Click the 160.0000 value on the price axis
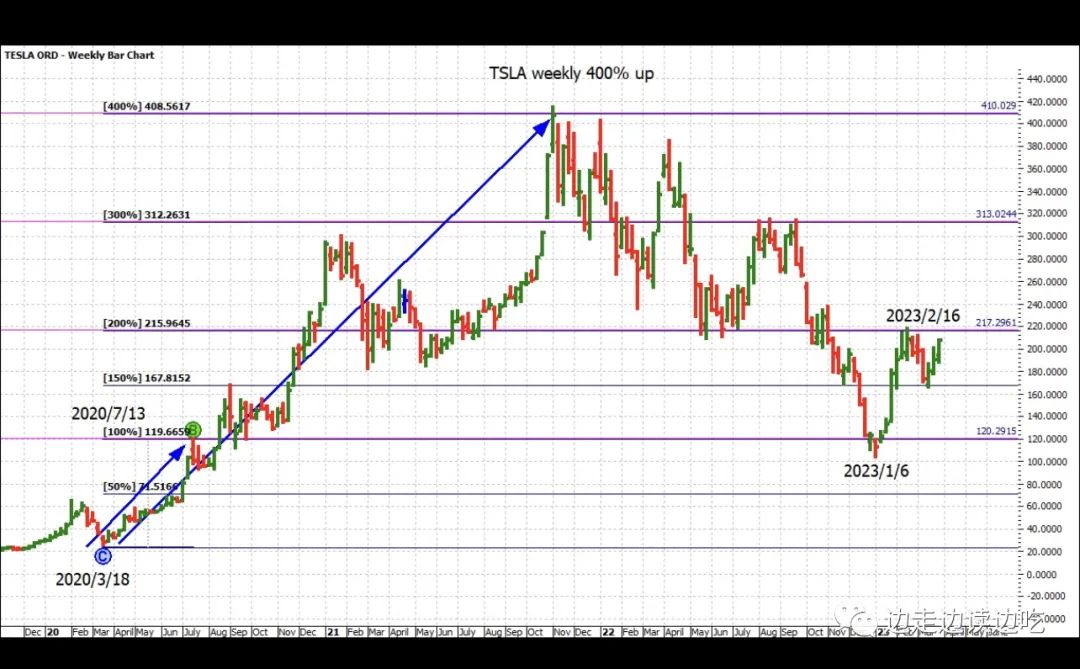This screenshot has width=1080, height=669. click(x=1047, y=395)
